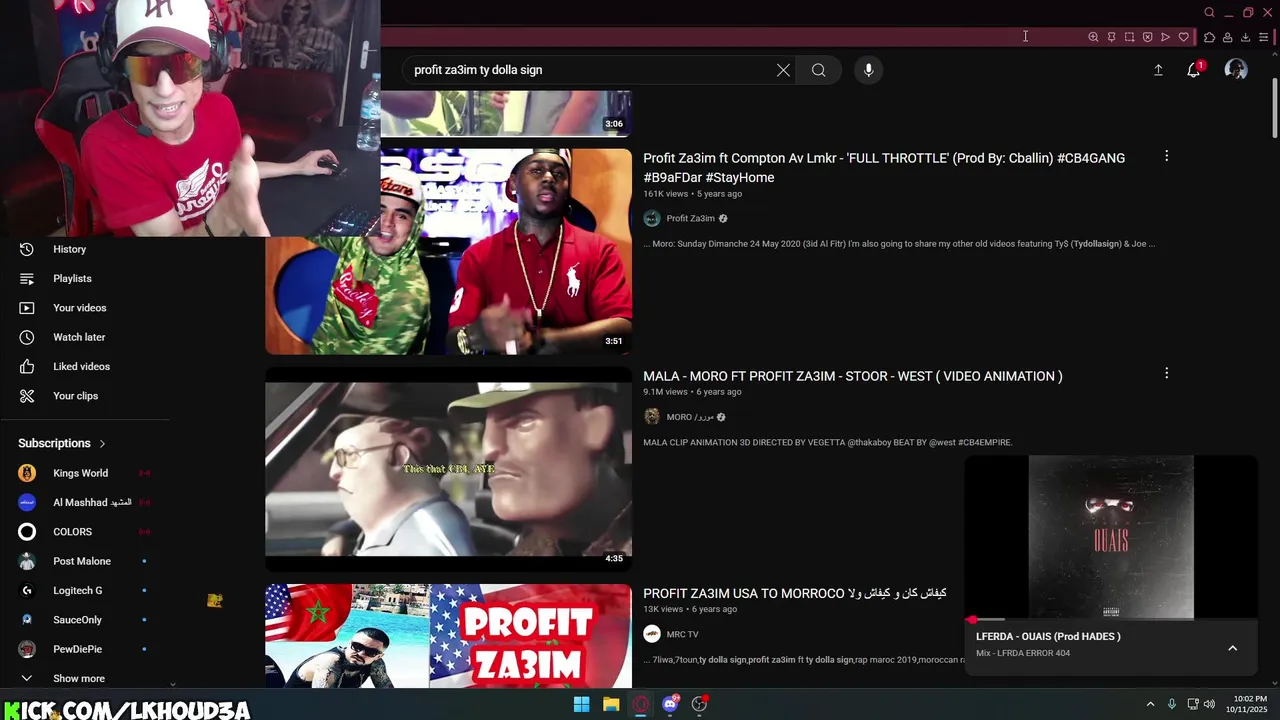Open the ad blocker shield icon
Viewport: 1280px width, 720px height.
click(1147, 37)
